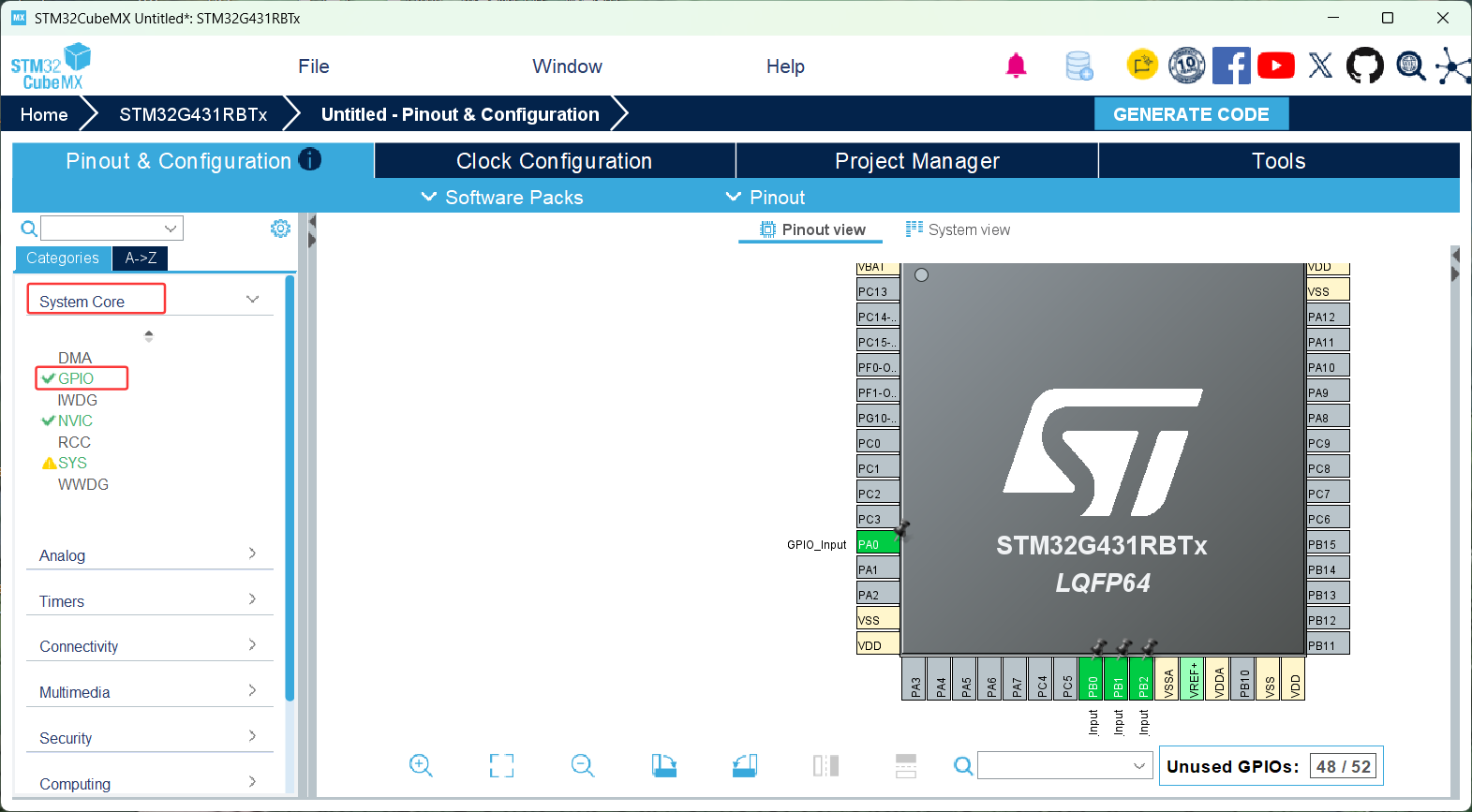
Task: Click the category search magnifier icon
Action: pyautogui.click(x=29, y=229)
